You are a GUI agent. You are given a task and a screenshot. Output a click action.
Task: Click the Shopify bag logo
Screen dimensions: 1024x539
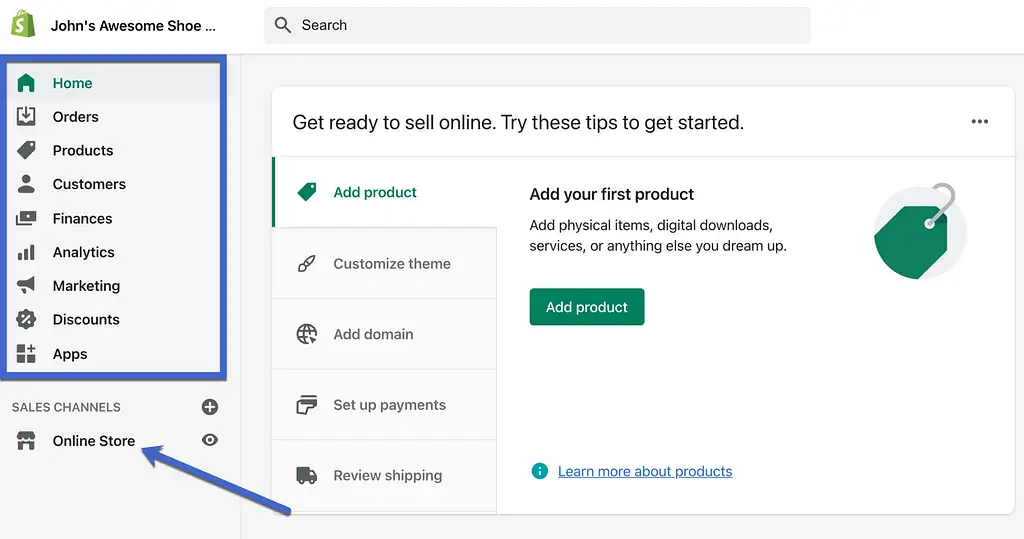tap(24, 24)
